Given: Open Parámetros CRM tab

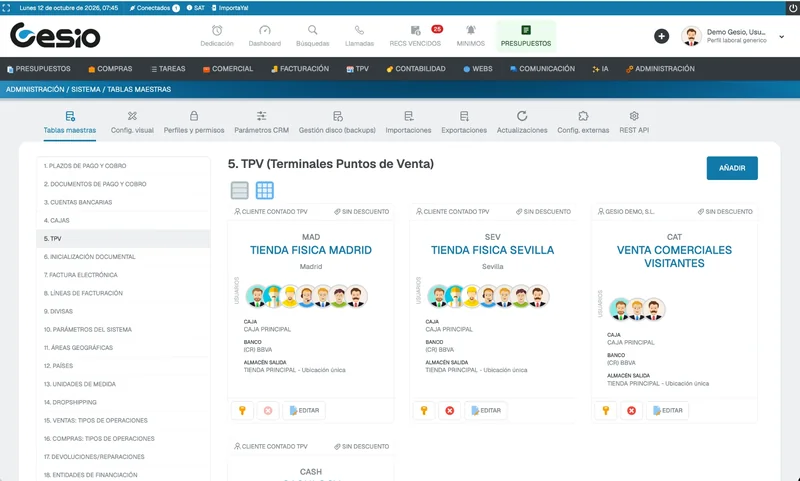Looking at the screenshot, I should click(x=262, y=123).
